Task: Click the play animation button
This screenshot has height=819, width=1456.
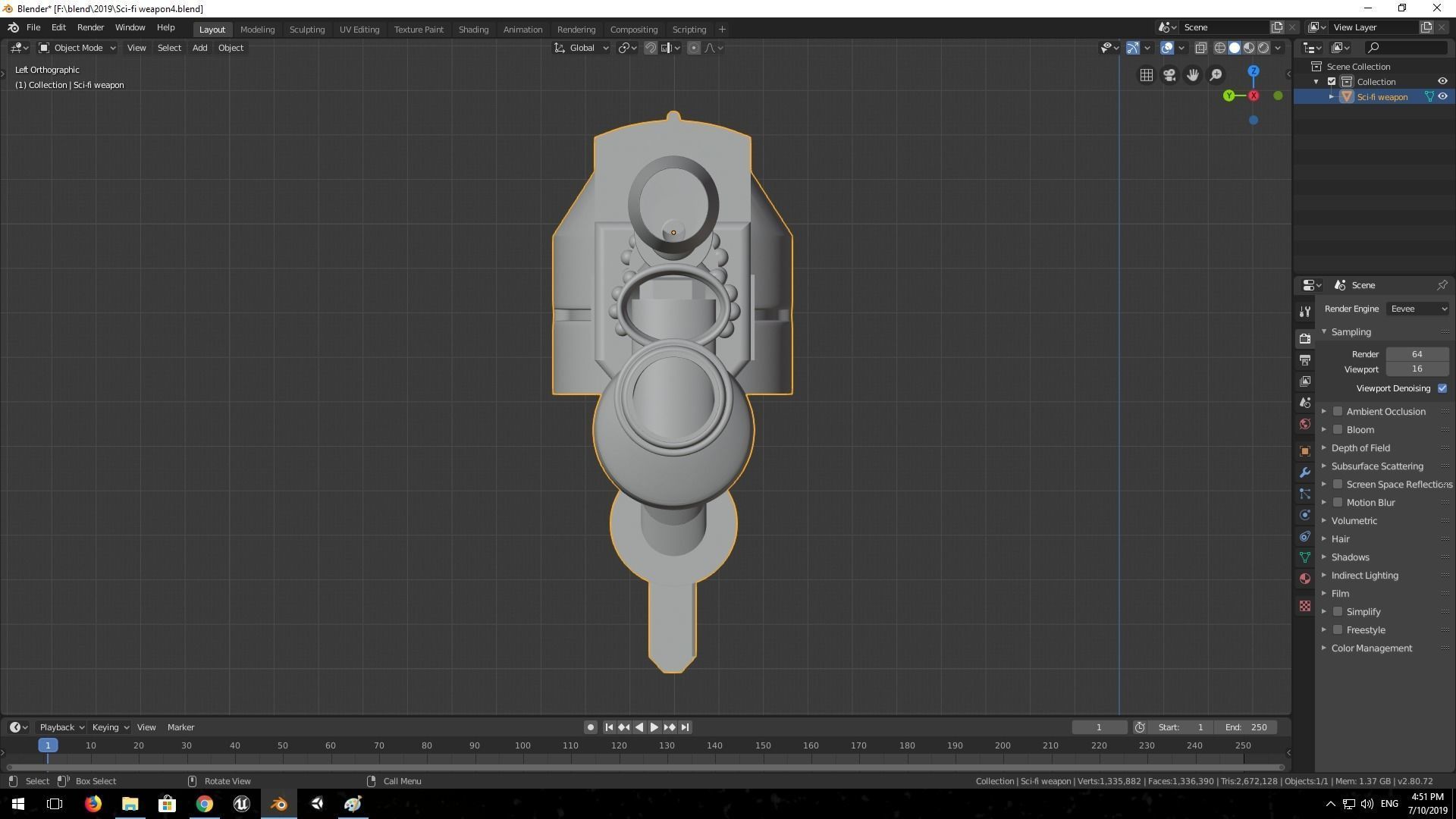Action: point(654,727)
